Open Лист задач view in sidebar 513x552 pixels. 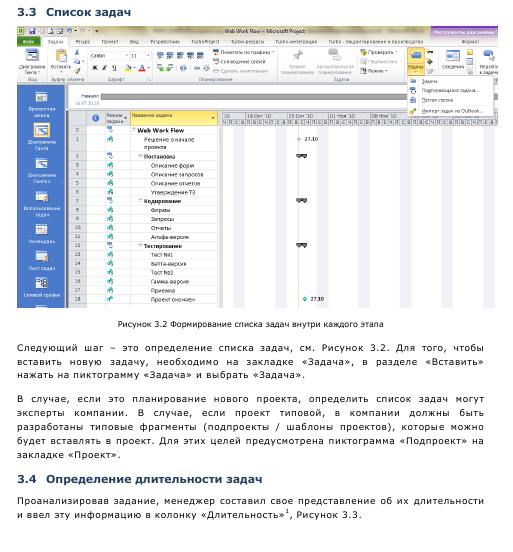(42, 261)
